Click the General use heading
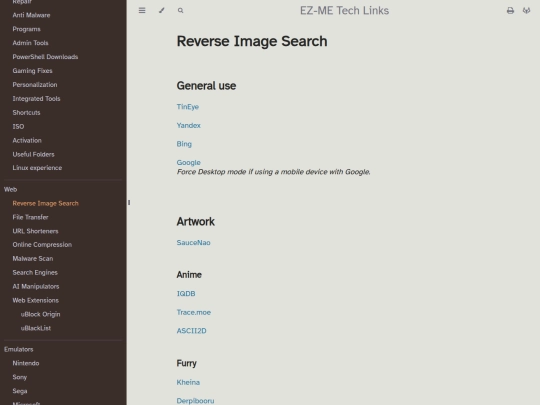This screenshot has width=540, height=405. (x=206, y=86)
